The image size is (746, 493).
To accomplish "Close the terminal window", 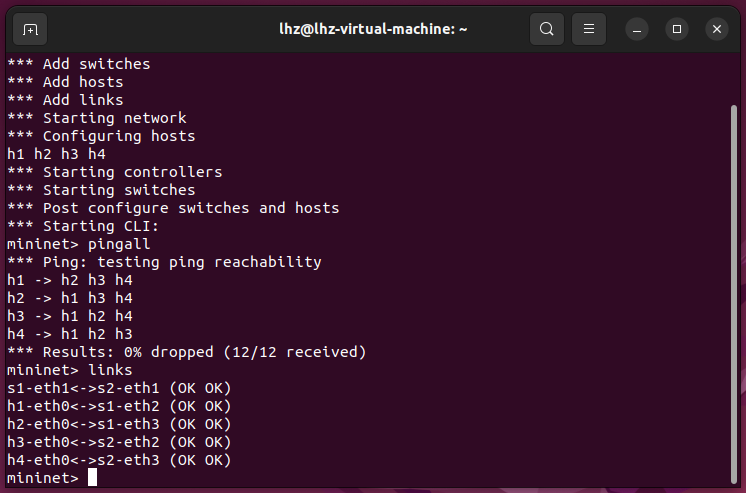I will coord(716,29).
